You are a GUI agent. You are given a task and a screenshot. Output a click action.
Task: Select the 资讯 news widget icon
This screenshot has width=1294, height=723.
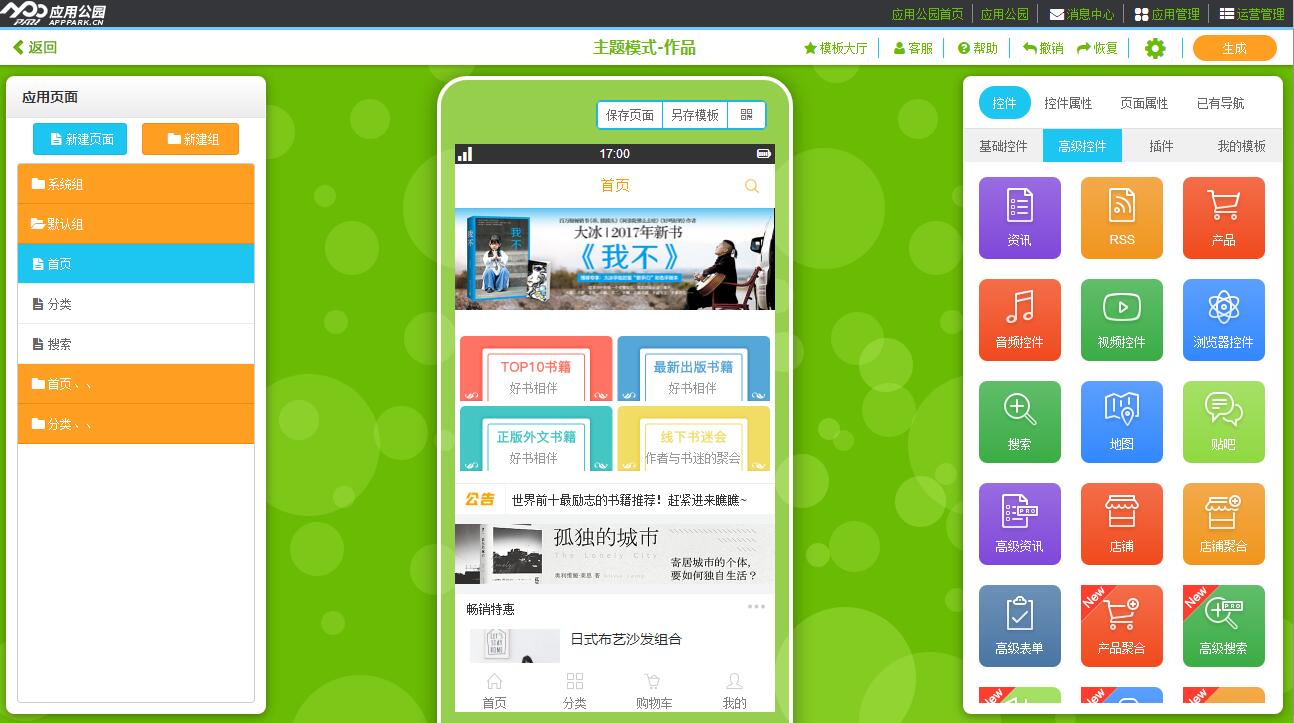1019,217
